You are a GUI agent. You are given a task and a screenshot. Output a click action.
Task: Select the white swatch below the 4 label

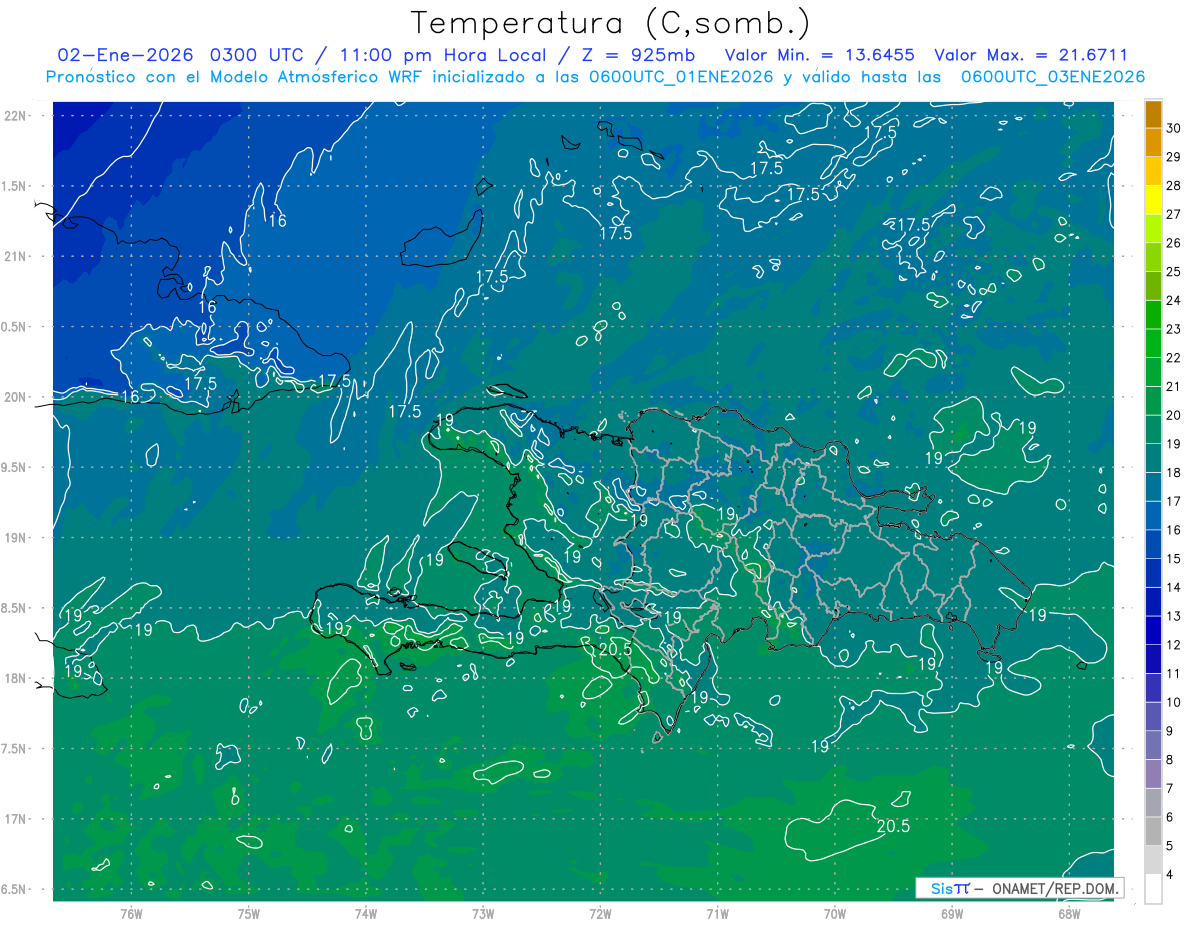coord(1153,888)
